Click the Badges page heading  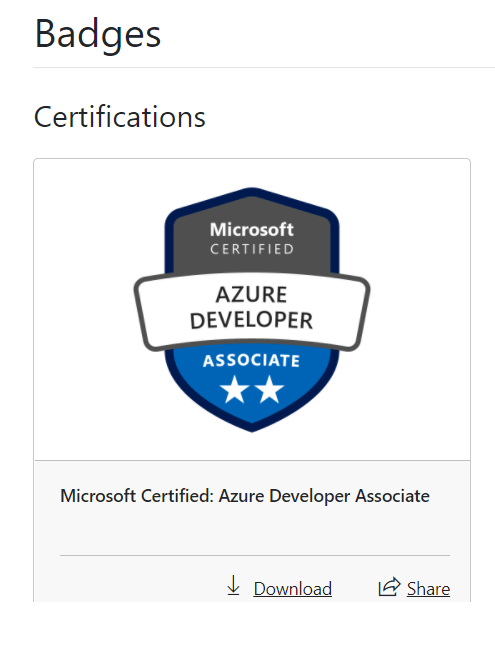pyautogui.click(x=98, y=35)
